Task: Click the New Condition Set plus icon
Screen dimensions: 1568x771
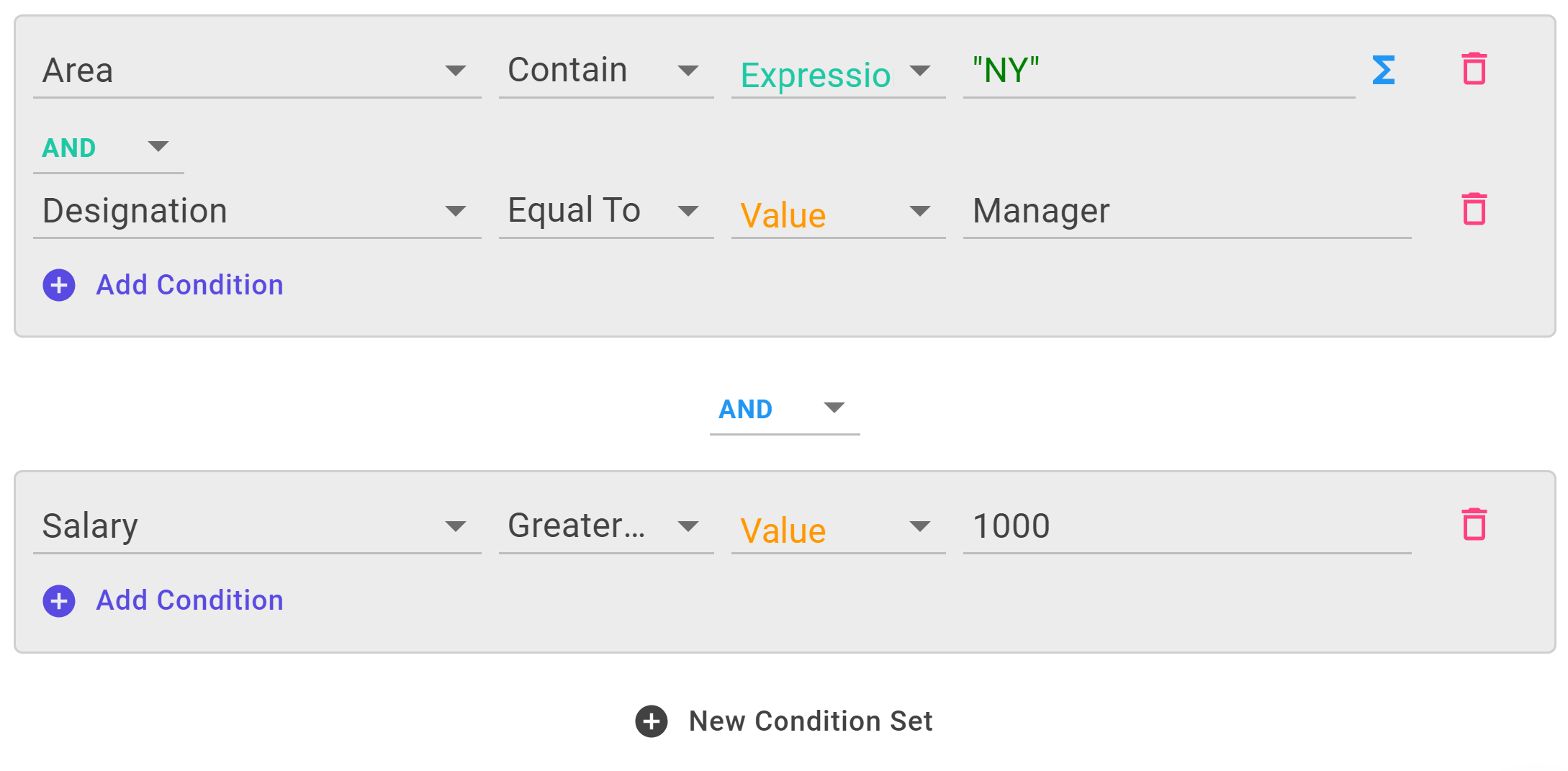Action: pyautogui.click(x=652, y=721)
